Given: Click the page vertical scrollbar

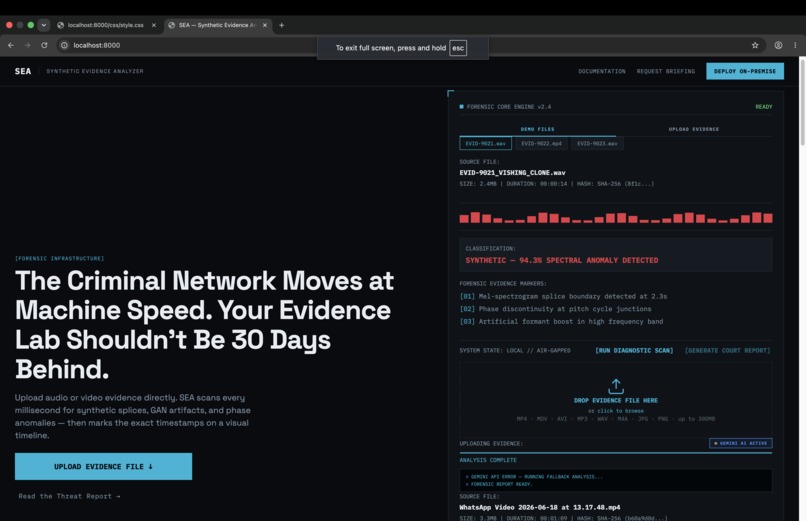Looking at the screenshot, I should coord(802,102).
